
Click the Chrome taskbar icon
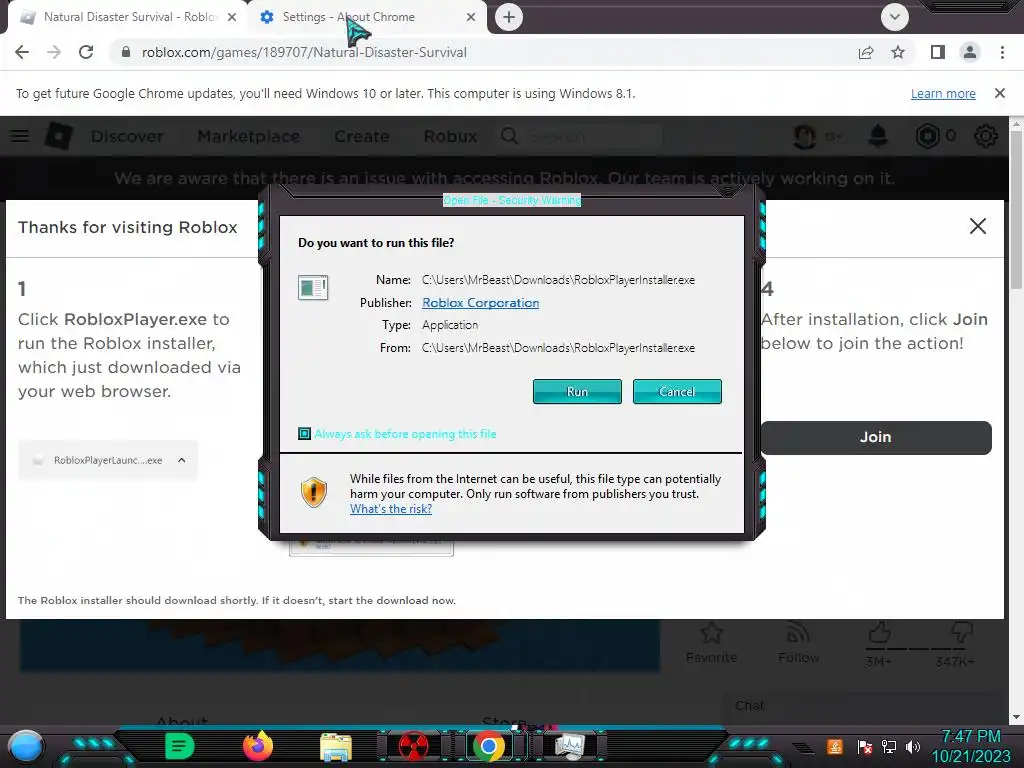(x=489, y=746)
